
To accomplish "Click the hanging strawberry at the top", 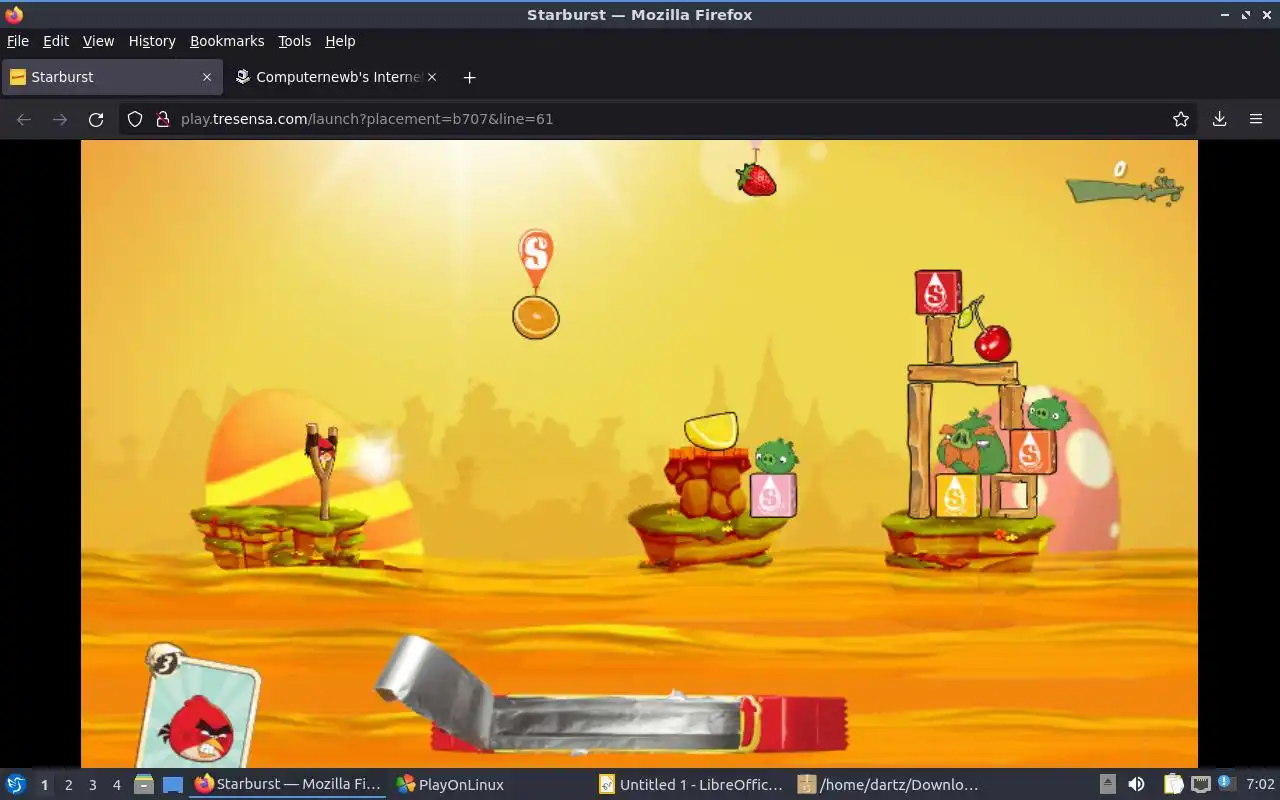I will tap(756, 179).
